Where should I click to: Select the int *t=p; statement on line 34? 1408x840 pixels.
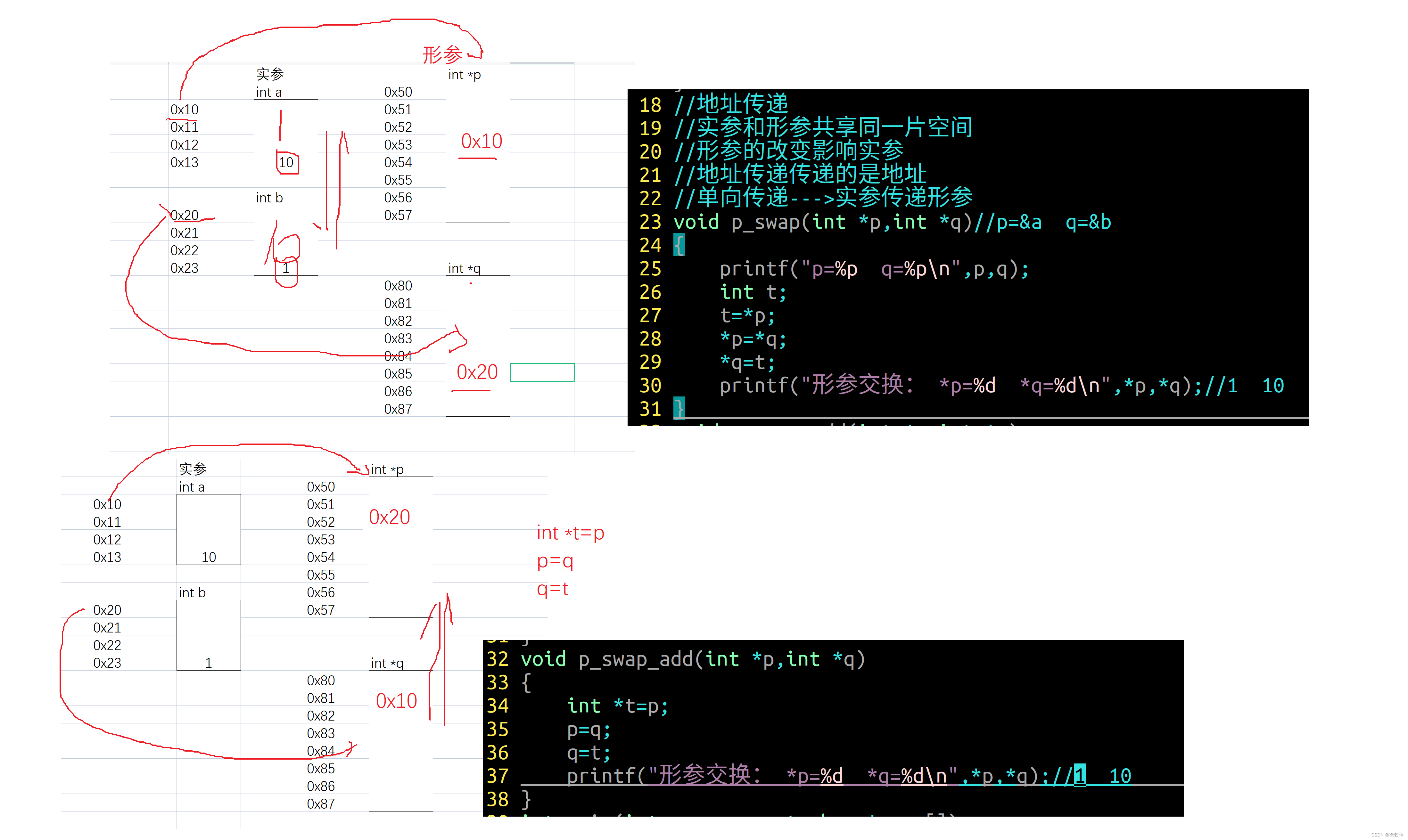tap(617, 705)
